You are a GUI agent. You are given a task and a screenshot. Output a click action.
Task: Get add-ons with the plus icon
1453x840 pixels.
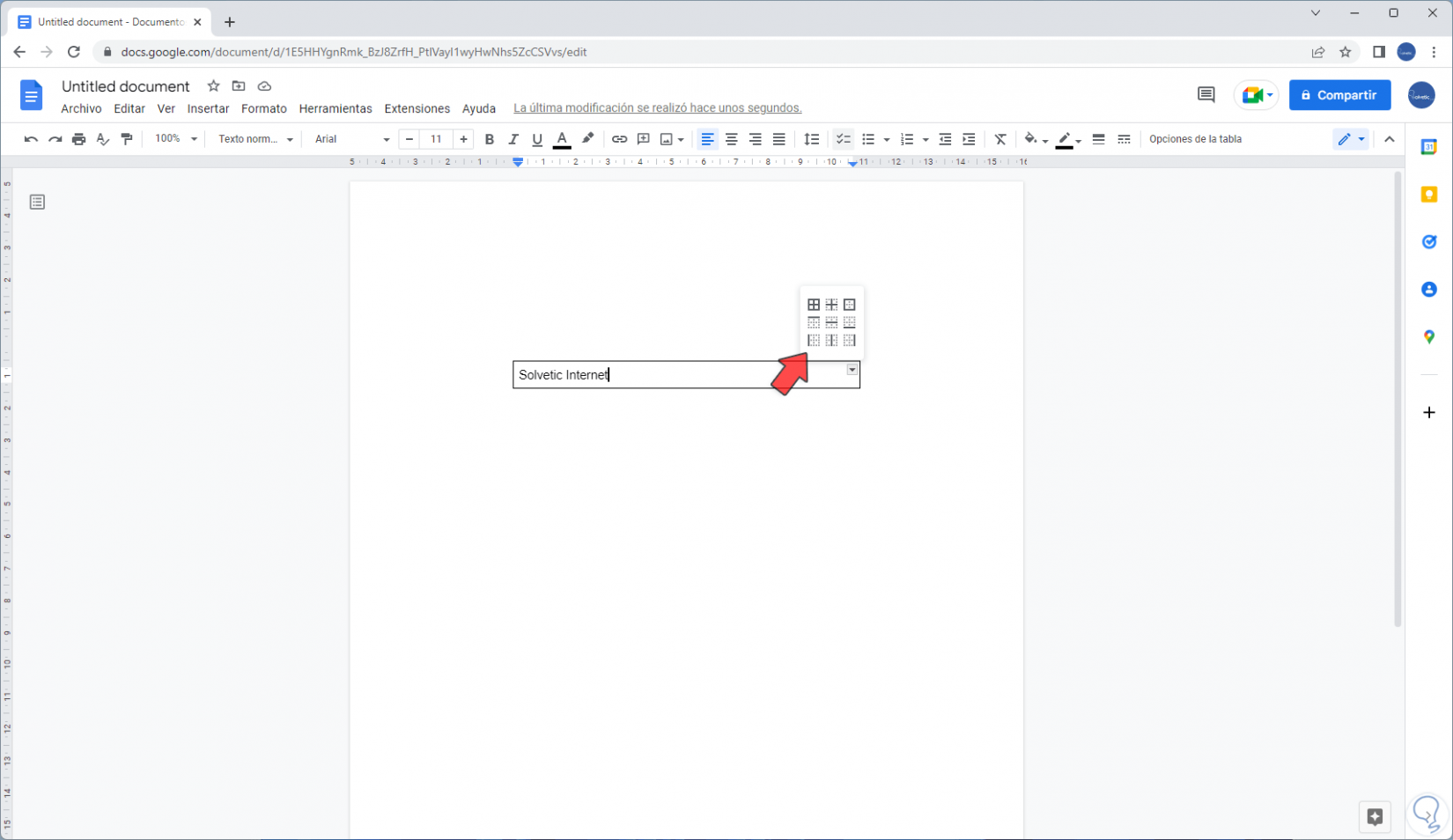coord(1429,412)
